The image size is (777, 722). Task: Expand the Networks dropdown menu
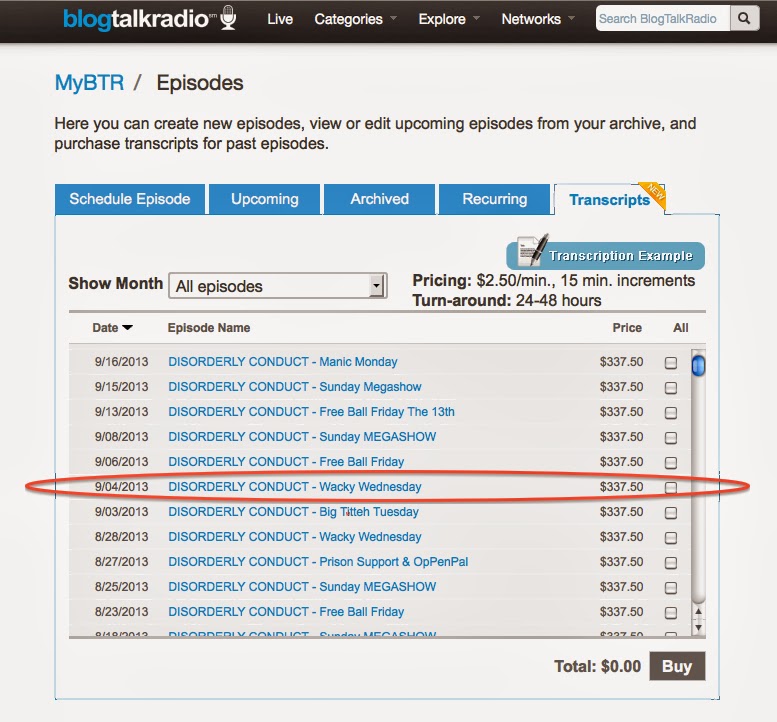coord(538,19)
